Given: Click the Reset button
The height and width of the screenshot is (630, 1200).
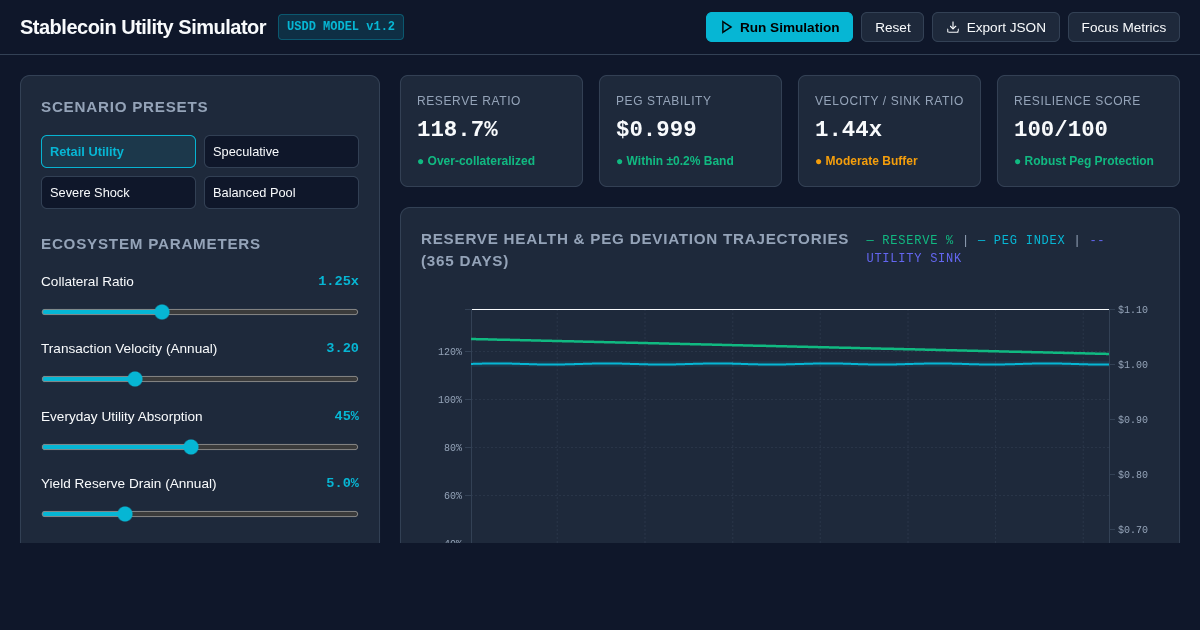Looking at the screenshot, I should pyautogui.click(x=892, y=27).
